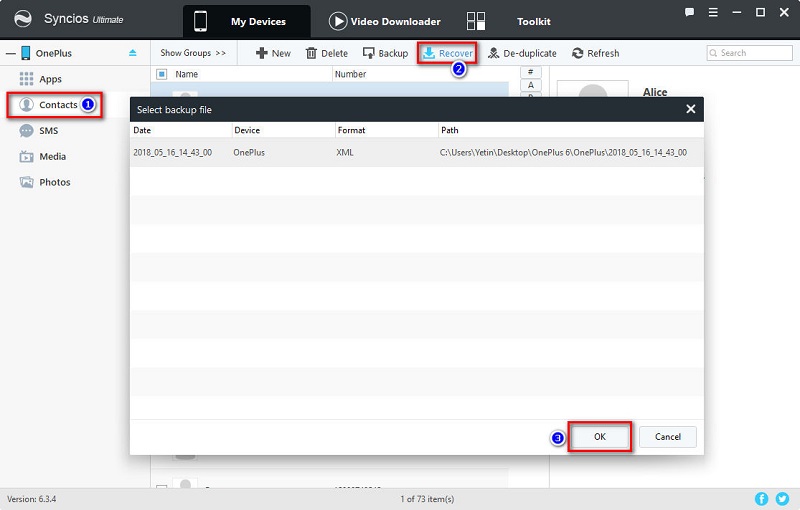Sort contacts by Number column
The height and width of the screenshot is (510, 800).
pyautogui.click(x=351, y=74)
